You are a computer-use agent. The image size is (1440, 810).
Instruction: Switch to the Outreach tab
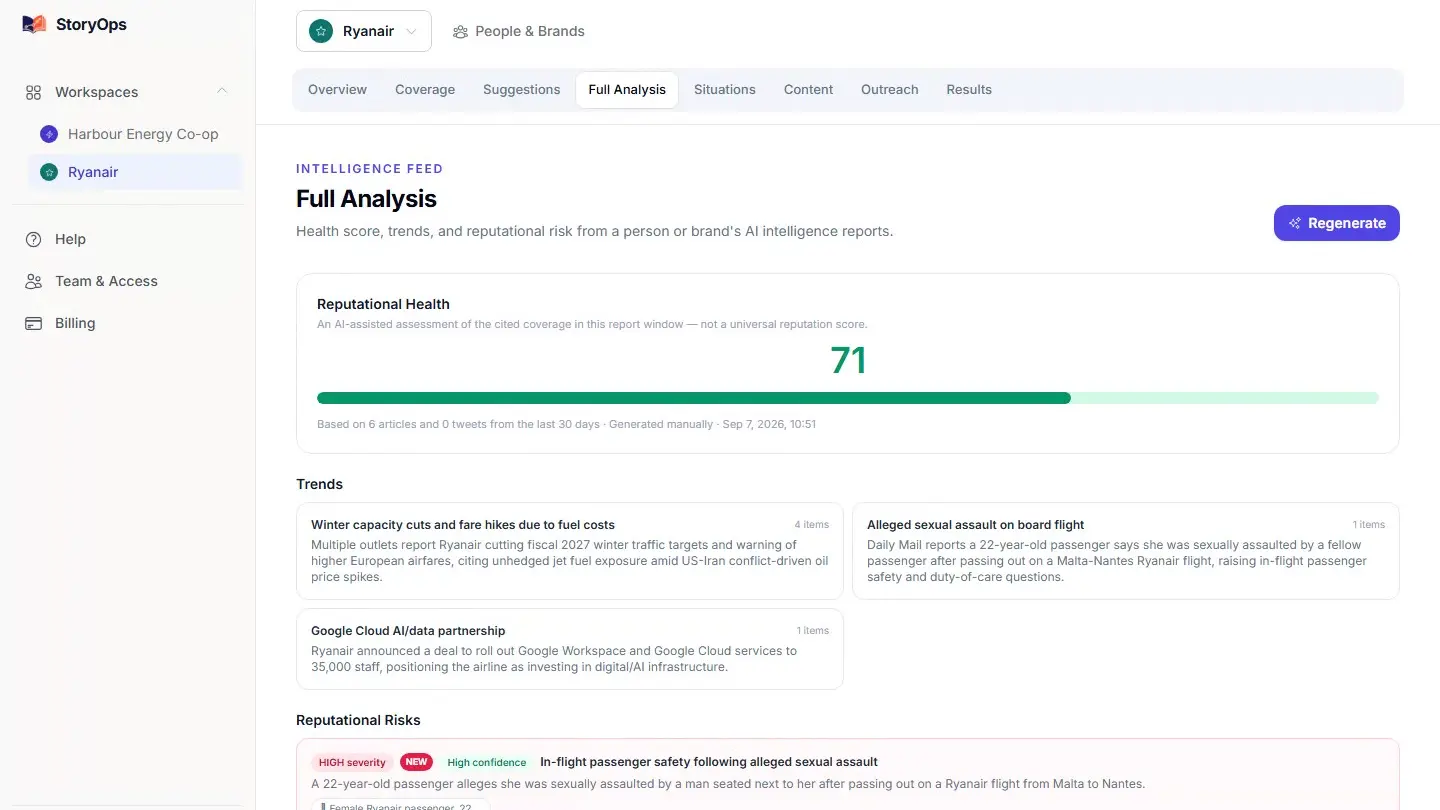(889, 89)
